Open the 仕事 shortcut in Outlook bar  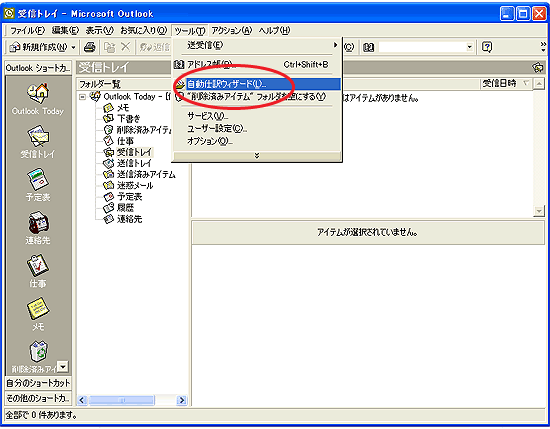click(38, 266)
